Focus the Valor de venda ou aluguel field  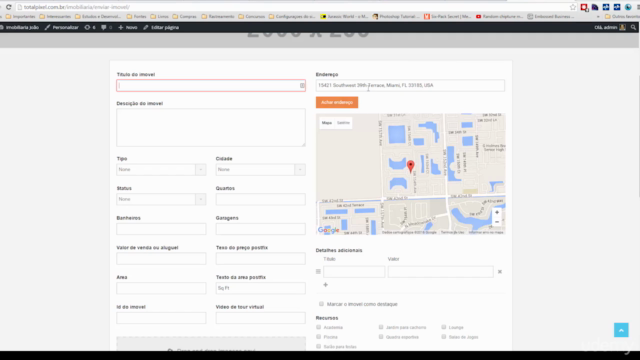tap(161, 258)
